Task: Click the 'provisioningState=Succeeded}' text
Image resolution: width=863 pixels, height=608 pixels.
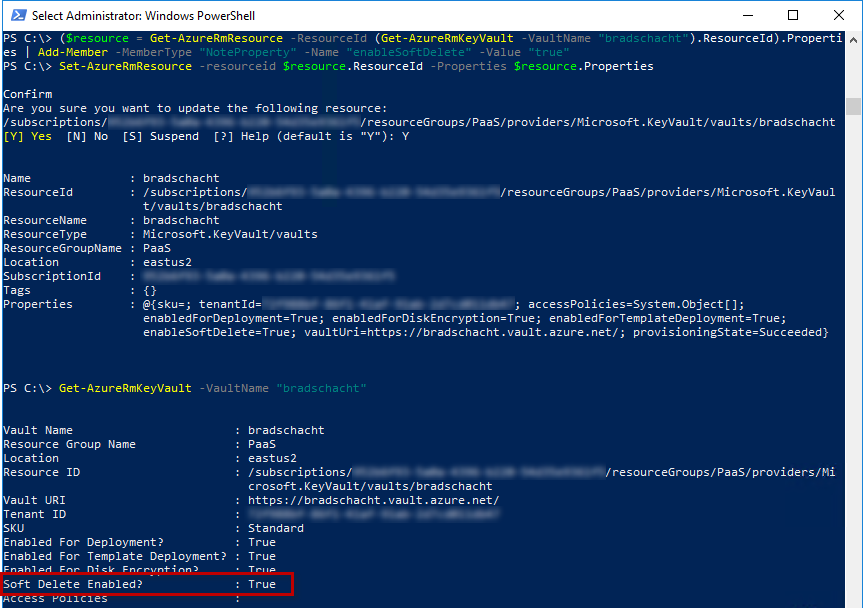Action: click(x=730, y=332)
